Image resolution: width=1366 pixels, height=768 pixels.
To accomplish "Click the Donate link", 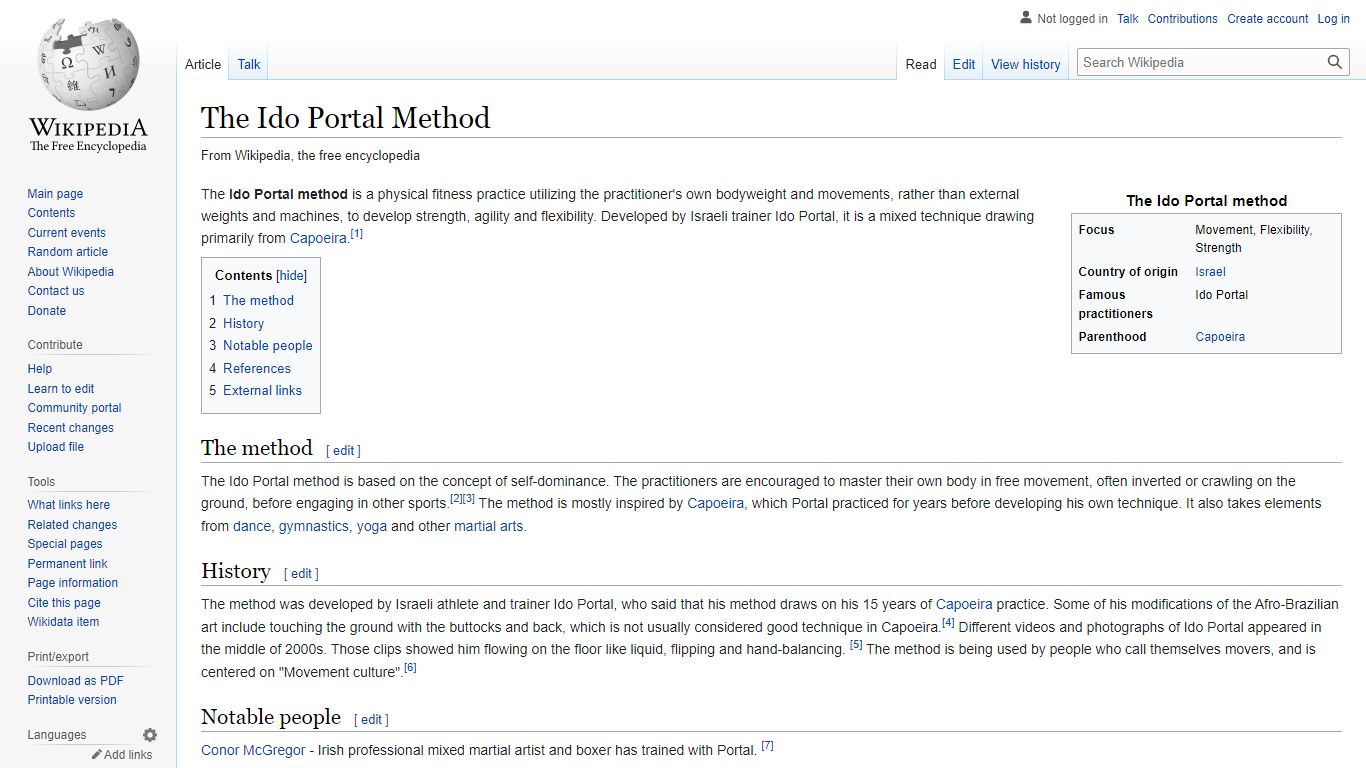I will click(x=47, y=311).
